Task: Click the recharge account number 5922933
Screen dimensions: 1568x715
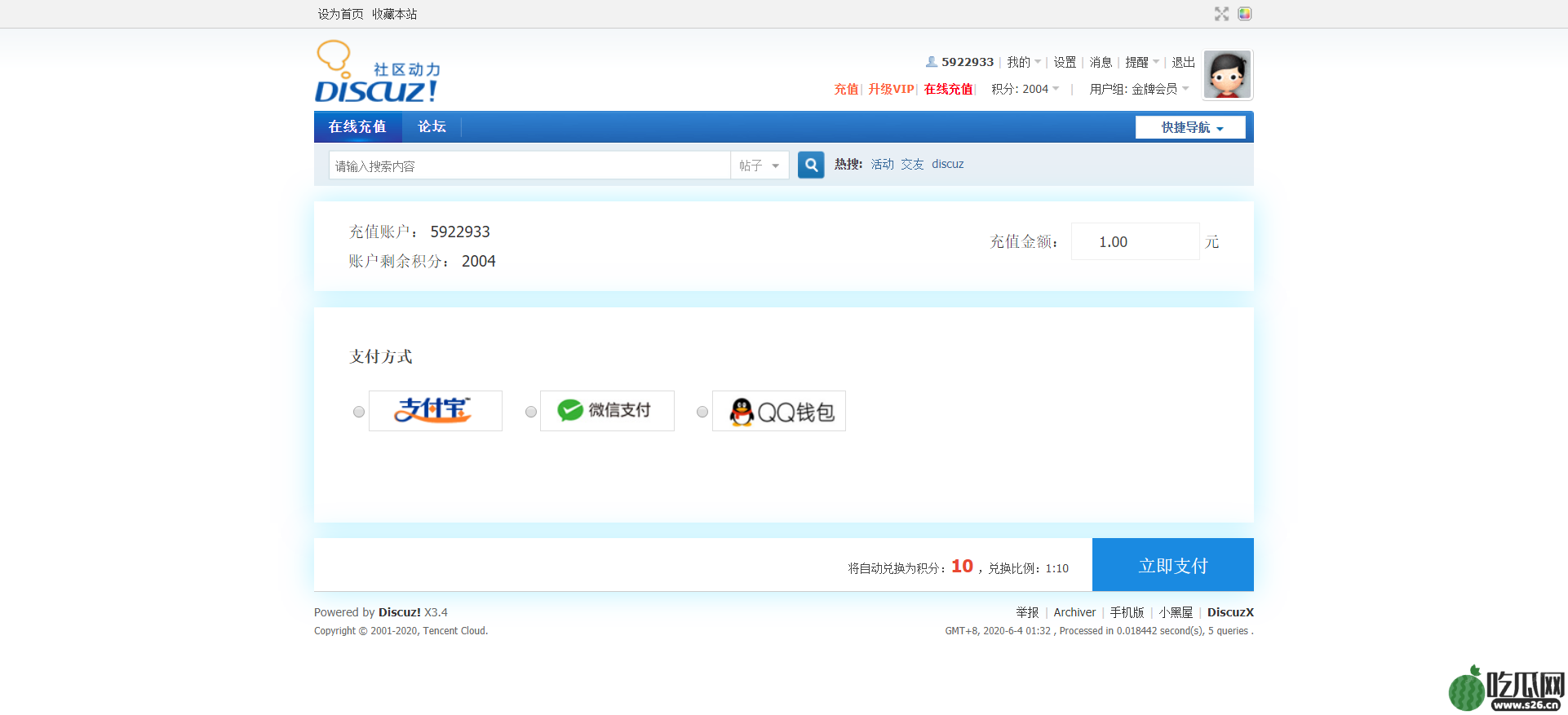Action: point(460,232)
